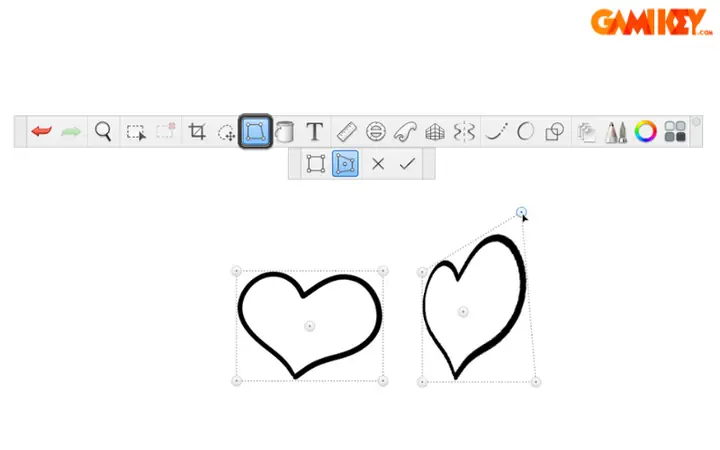720x450 pixels.
Task: Click the left heart's top-left corner handle
Action: click(236, 271)
